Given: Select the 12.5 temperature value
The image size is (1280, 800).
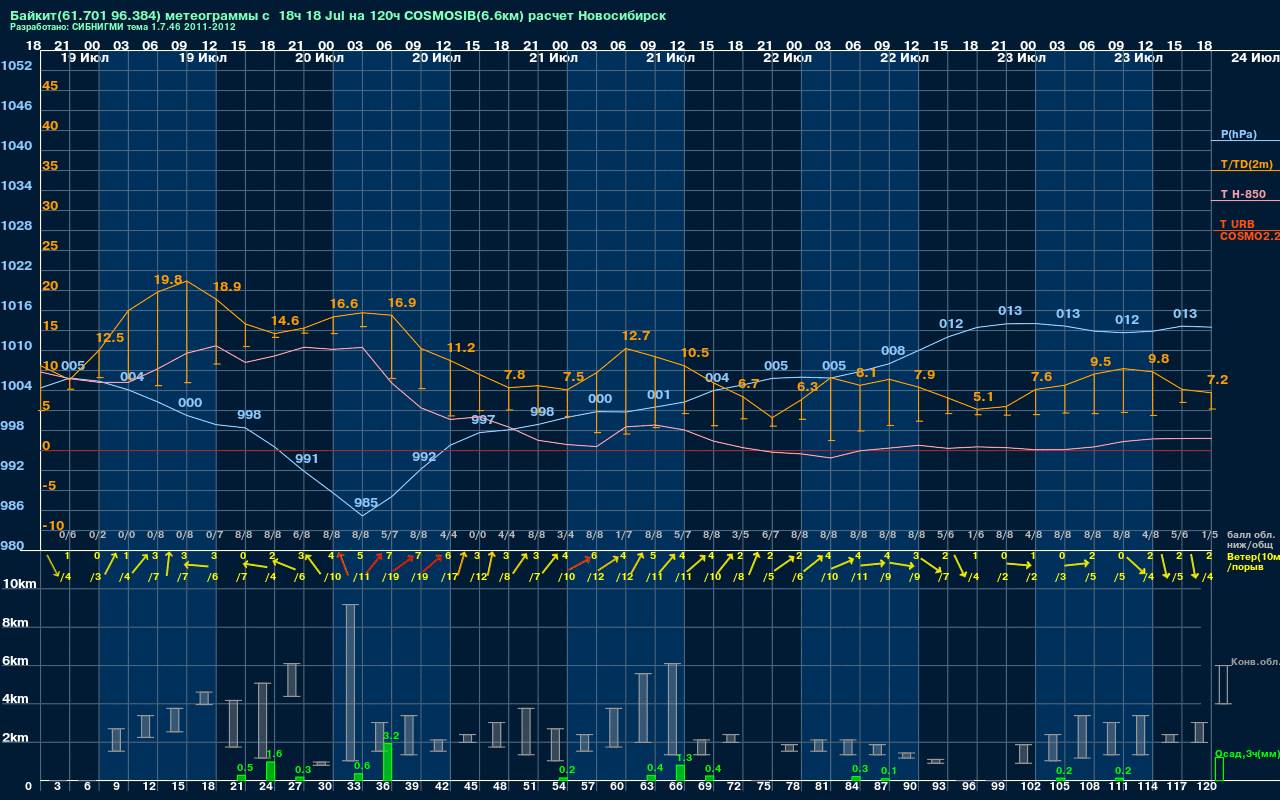Looking at the screenshot, I should pos(110,338).
